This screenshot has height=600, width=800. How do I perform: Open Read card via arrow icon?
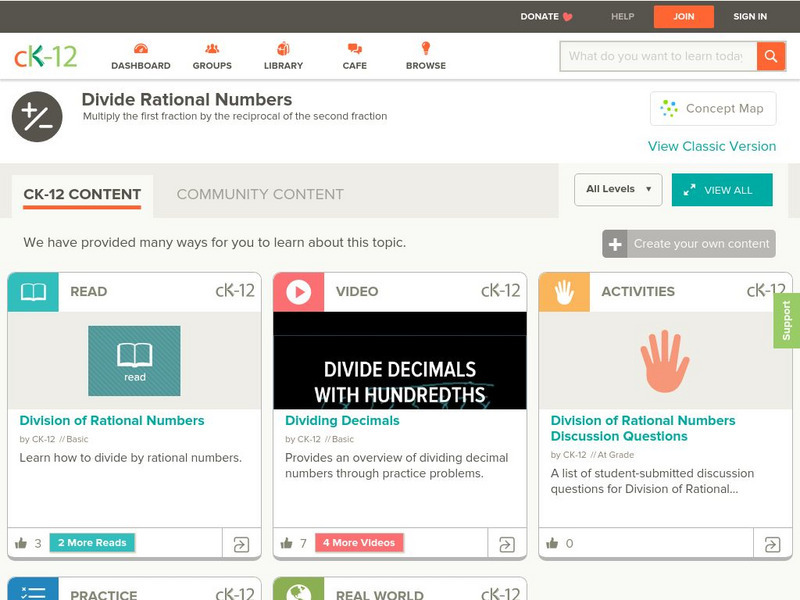(241, 544)
